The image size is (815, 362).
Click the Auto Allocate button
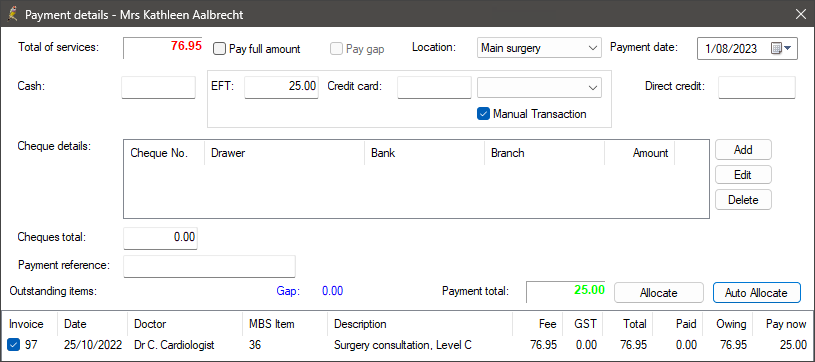coord(756,292)
